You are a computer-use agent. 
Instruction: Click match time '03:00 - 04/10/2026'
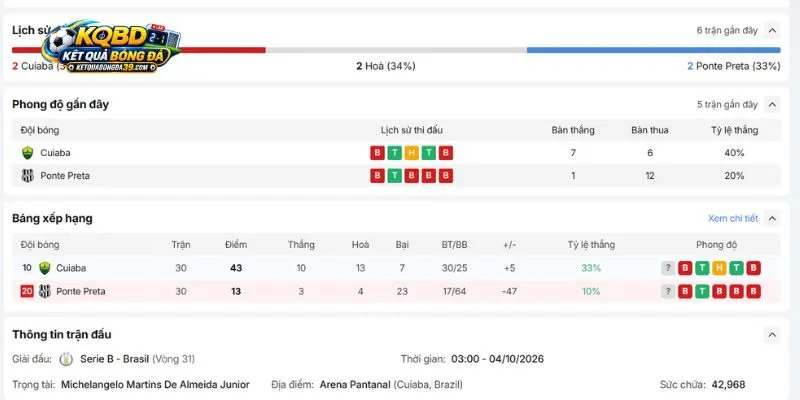[x=497, y=359]
